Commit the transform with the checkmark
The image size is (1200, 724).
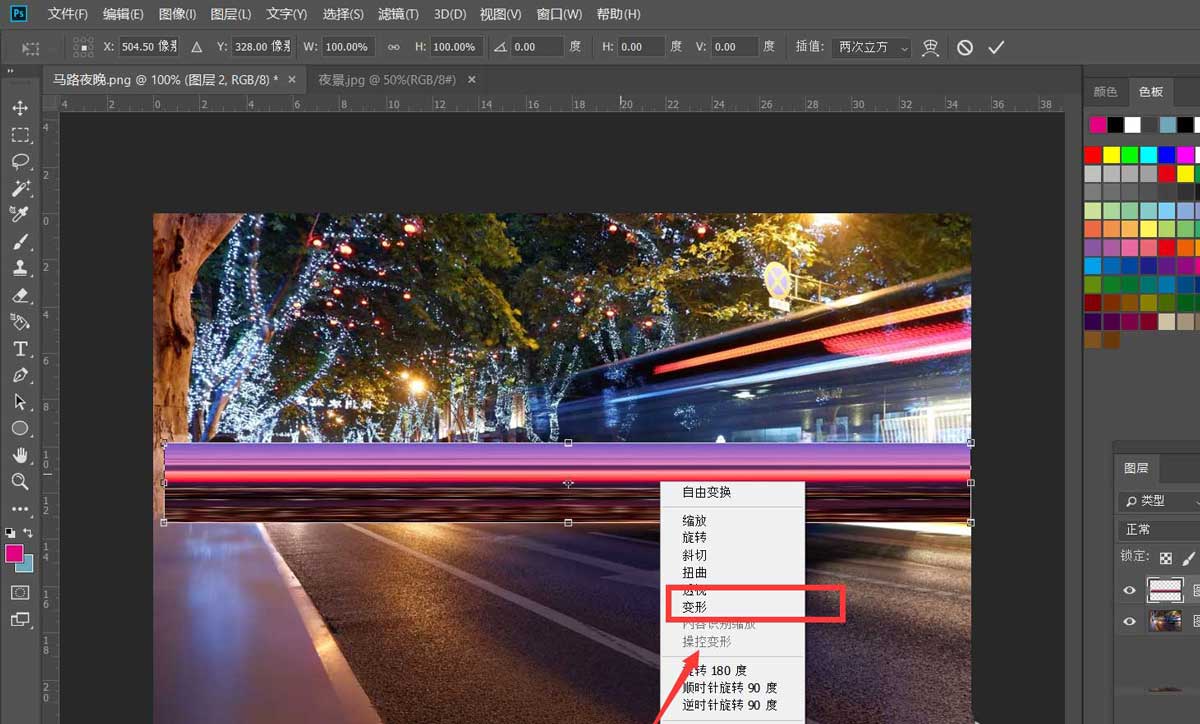coord(996,47)
